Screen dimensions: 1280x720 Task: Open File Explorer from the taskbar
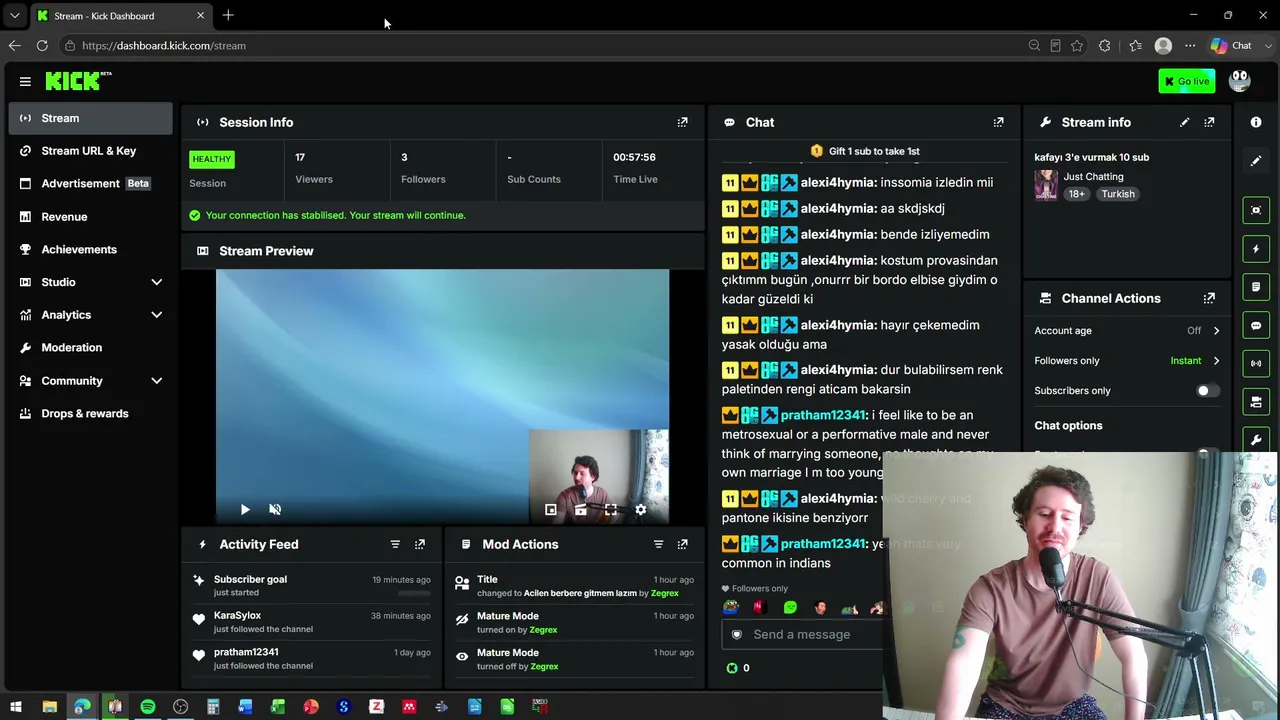point(49,707)
